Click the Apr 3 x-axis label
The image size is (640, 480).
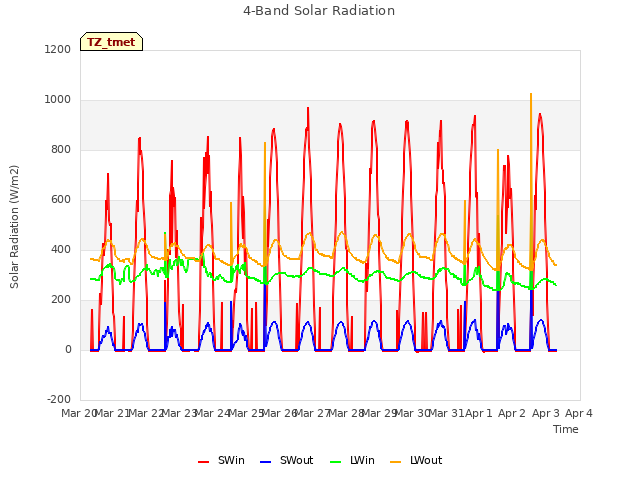click(546, 413)
